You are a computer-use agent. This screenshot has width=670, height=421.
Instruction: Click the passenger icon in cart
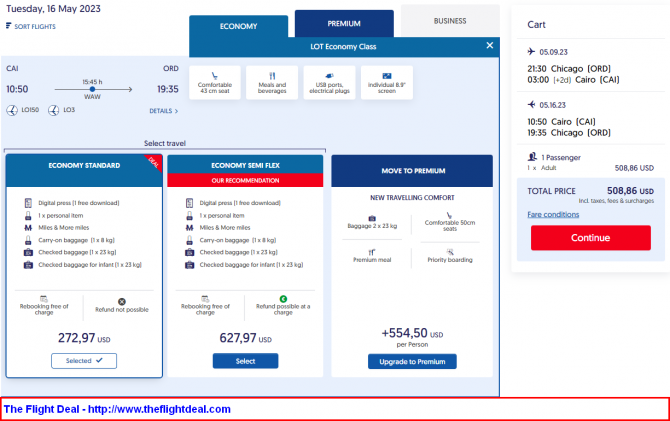(x=532, y=156)
